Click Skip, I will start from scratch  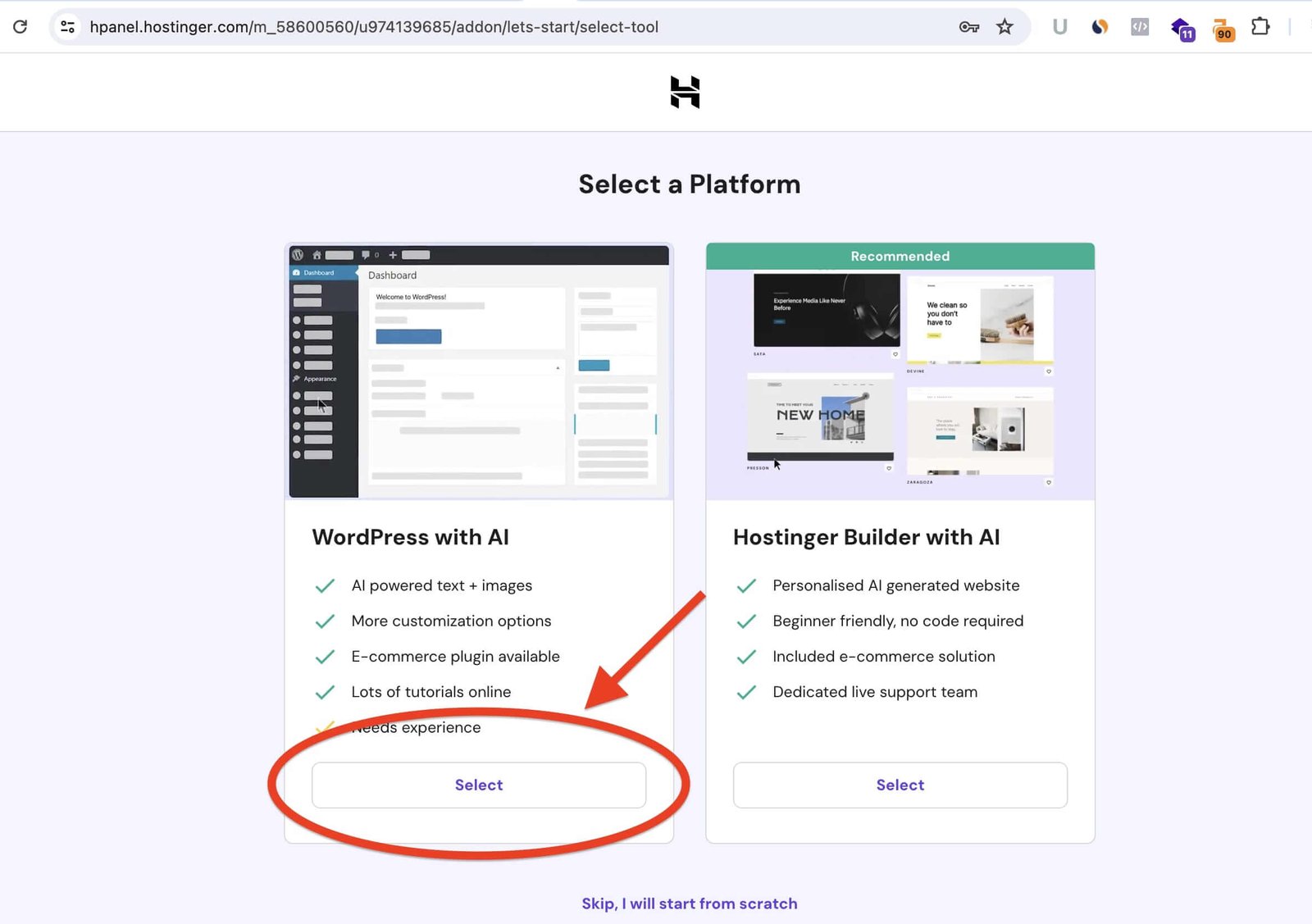690,904
